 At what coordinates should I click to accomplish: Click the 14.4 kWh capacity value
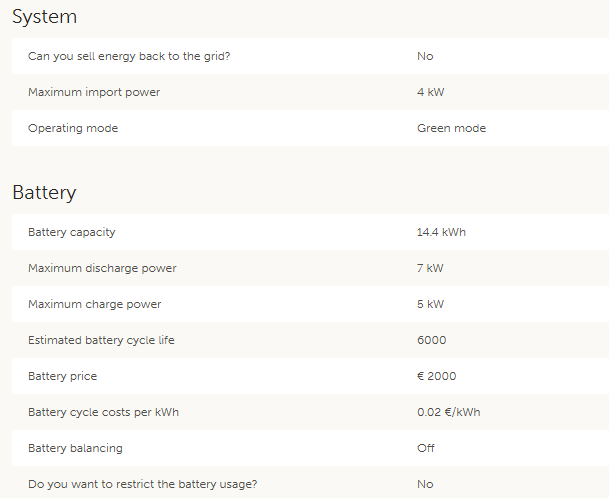441,232
